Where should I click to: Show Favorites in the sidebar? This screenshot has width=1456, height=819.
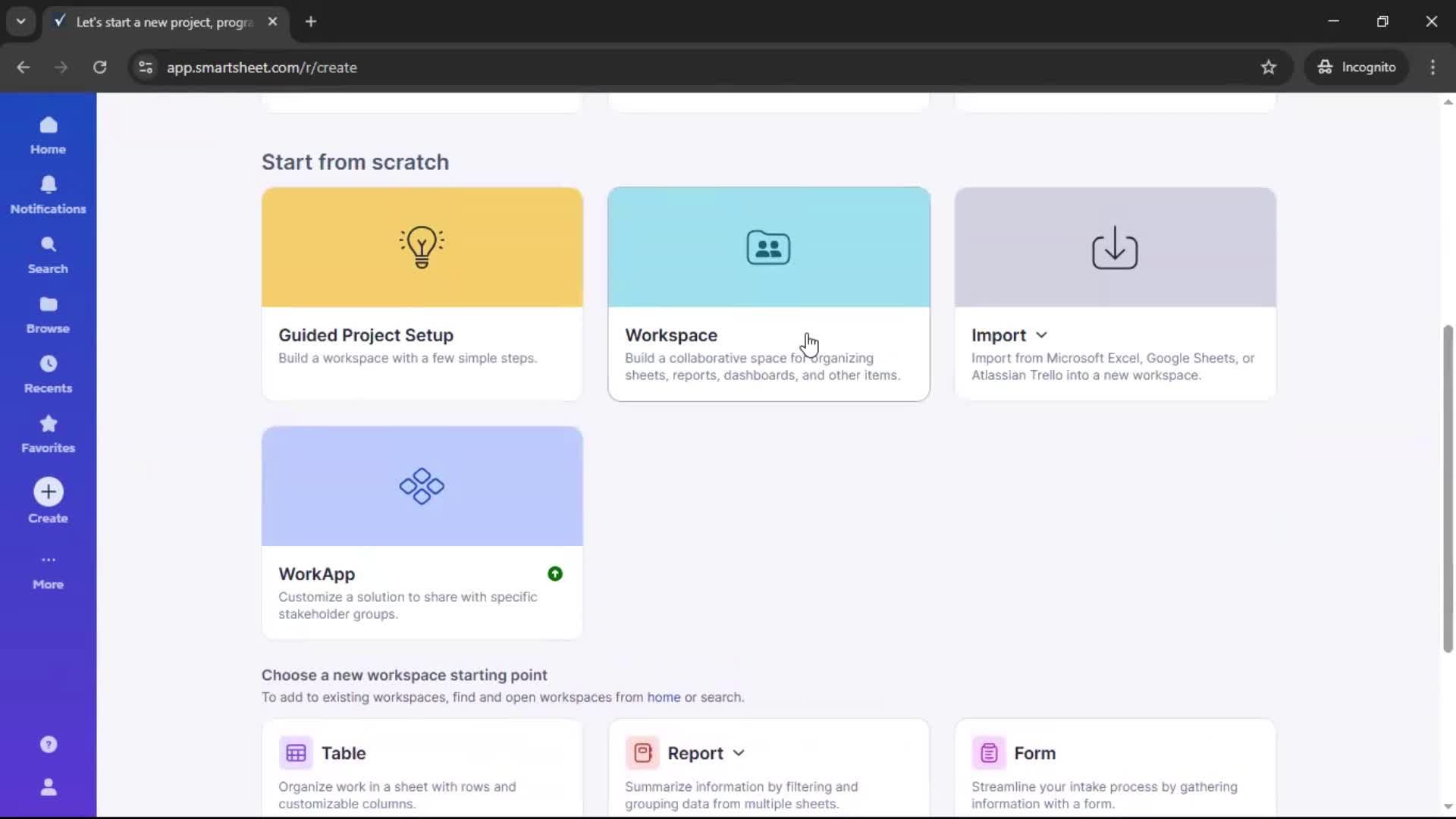point(47,432)
